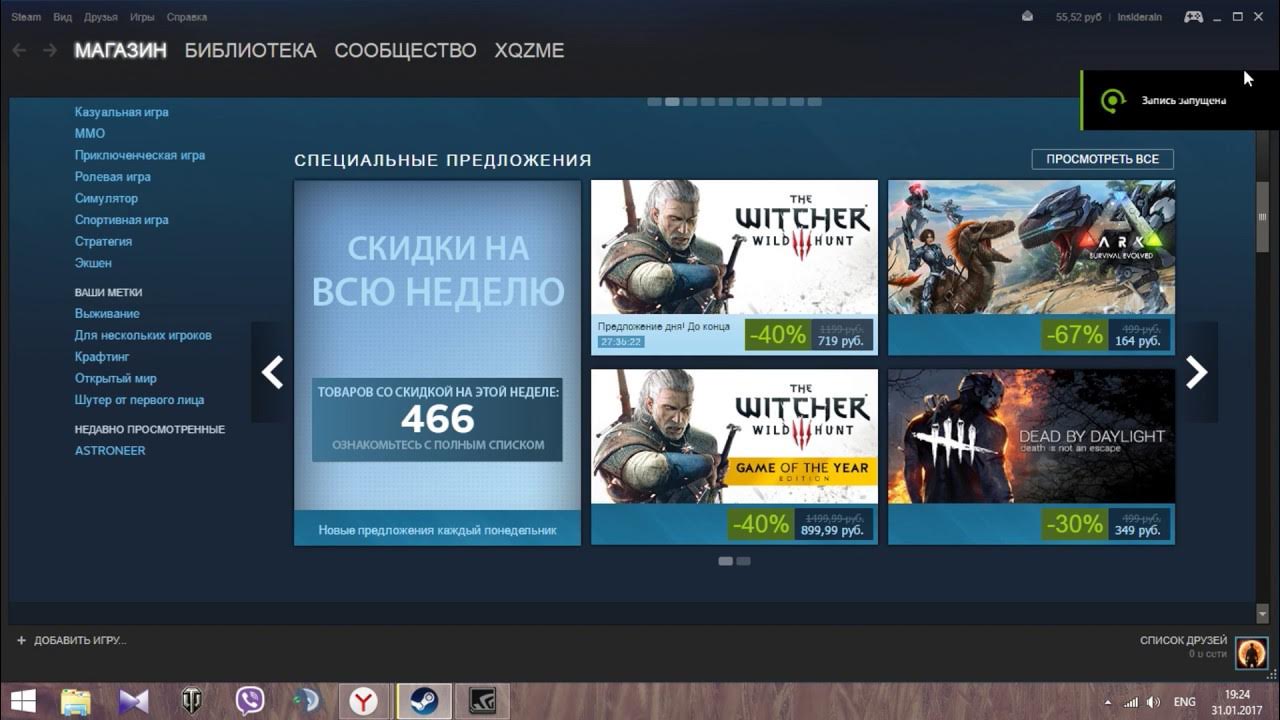Image resolution: width=1280 pixels, height=720 pixels.
Task: Open the Steam menu
Action: (x=26, y=17)
